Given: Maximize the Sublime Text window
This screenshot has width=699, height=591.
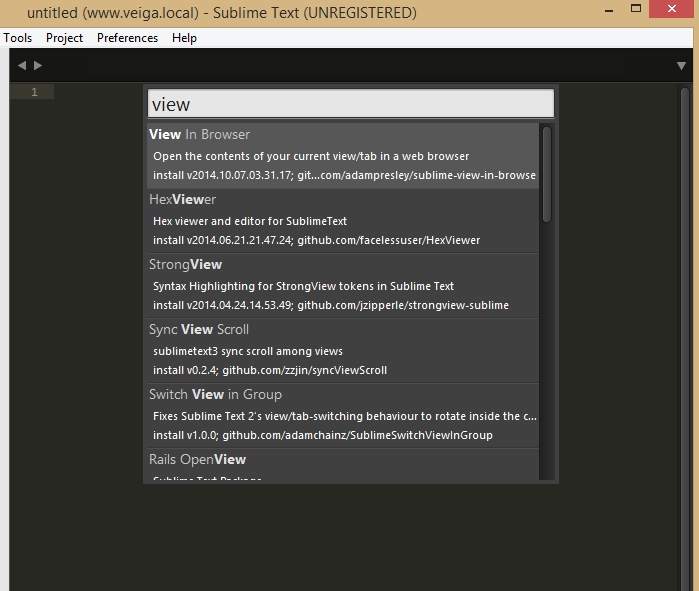Looking at the screenshot, I should (x=636, y=8).
